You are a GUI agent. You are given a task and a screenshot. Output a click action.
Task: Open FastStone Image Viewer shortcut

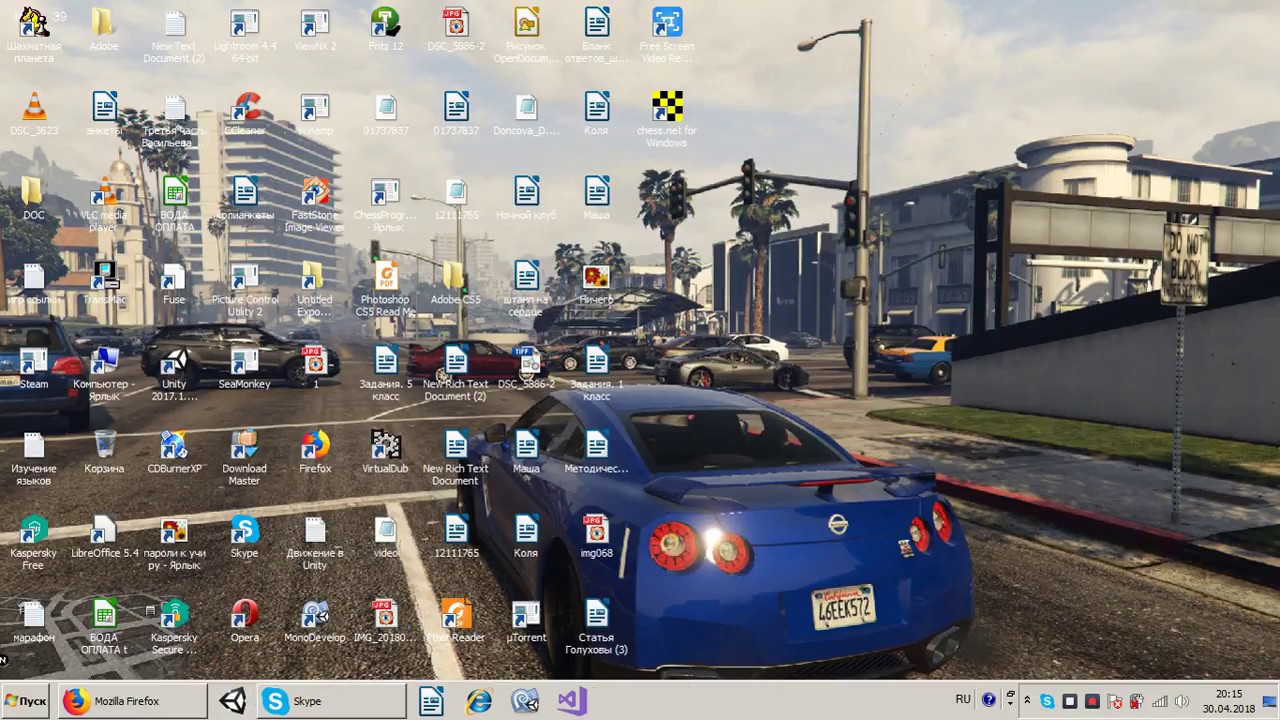315,203
